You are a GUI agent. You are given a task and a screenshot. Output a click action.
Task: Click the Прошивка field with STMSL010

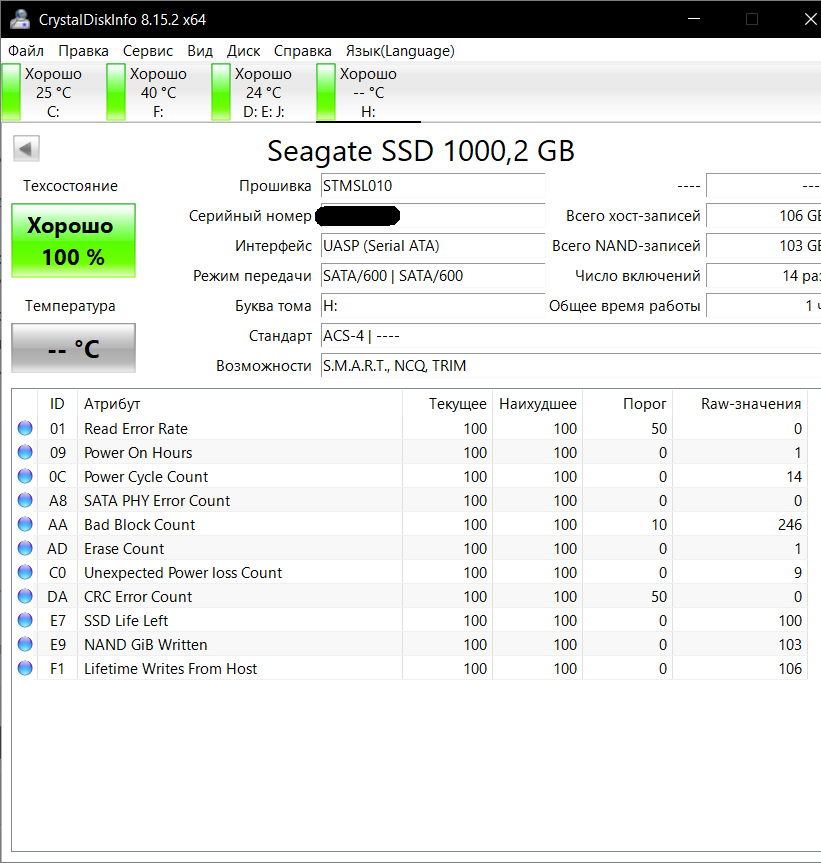[x=432, y=186]
